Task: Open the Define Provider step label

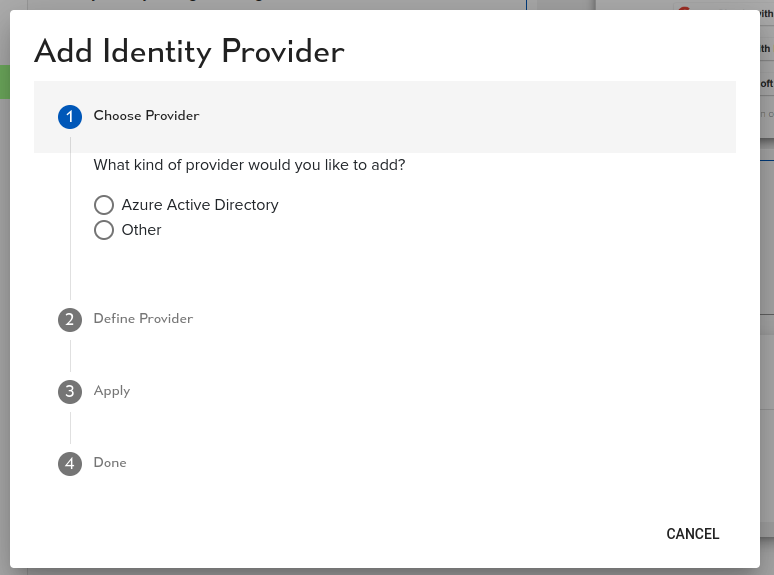Action: [143, 318]
